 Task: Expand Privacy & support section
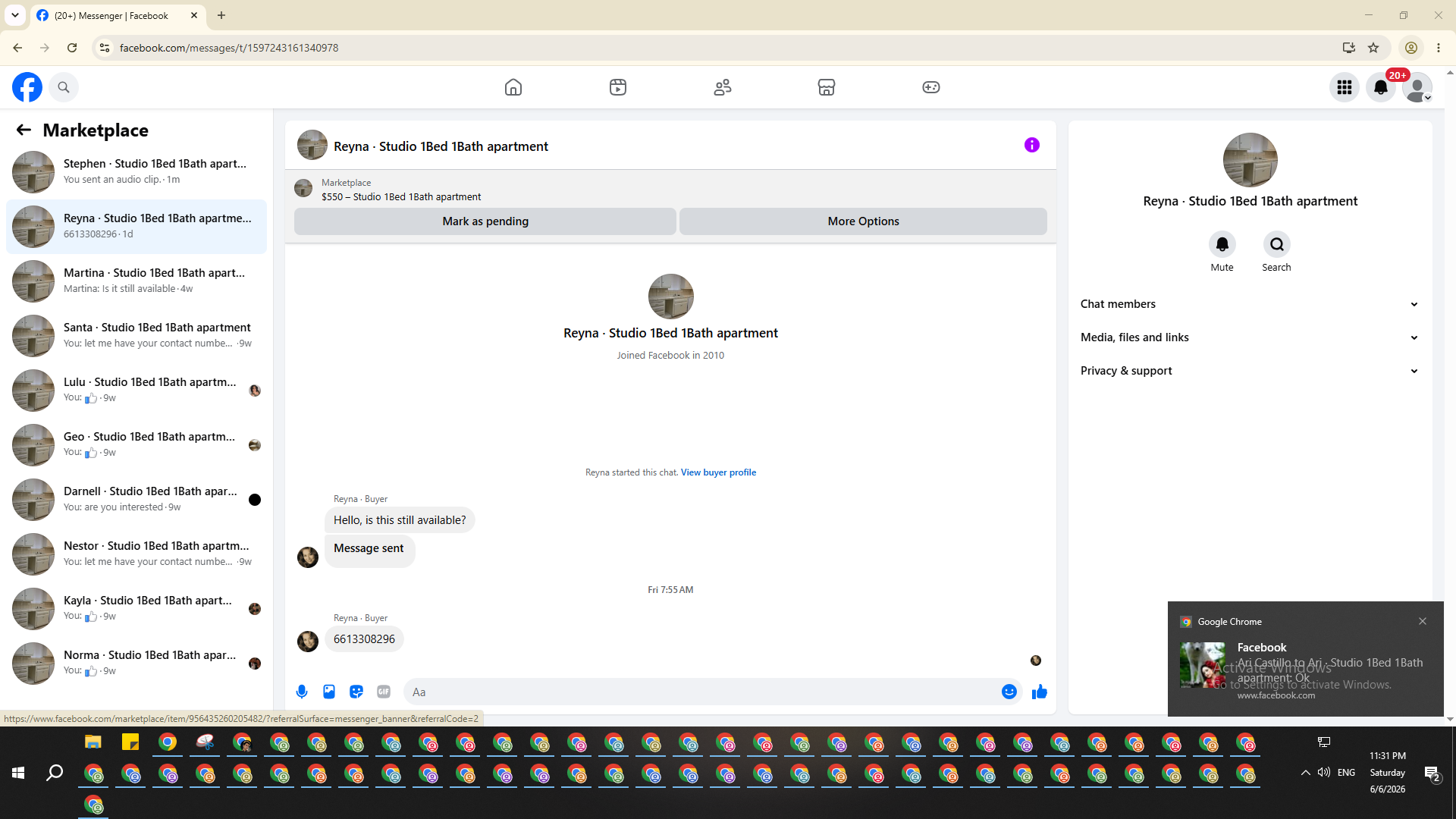1250,371
